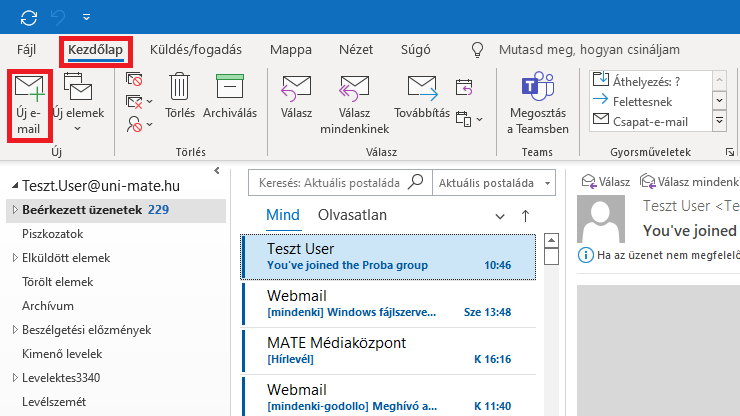The image size is (740, 416).
Task: Expand the Beérkezett üzenetek folder
Action: (x=12, y=210)
